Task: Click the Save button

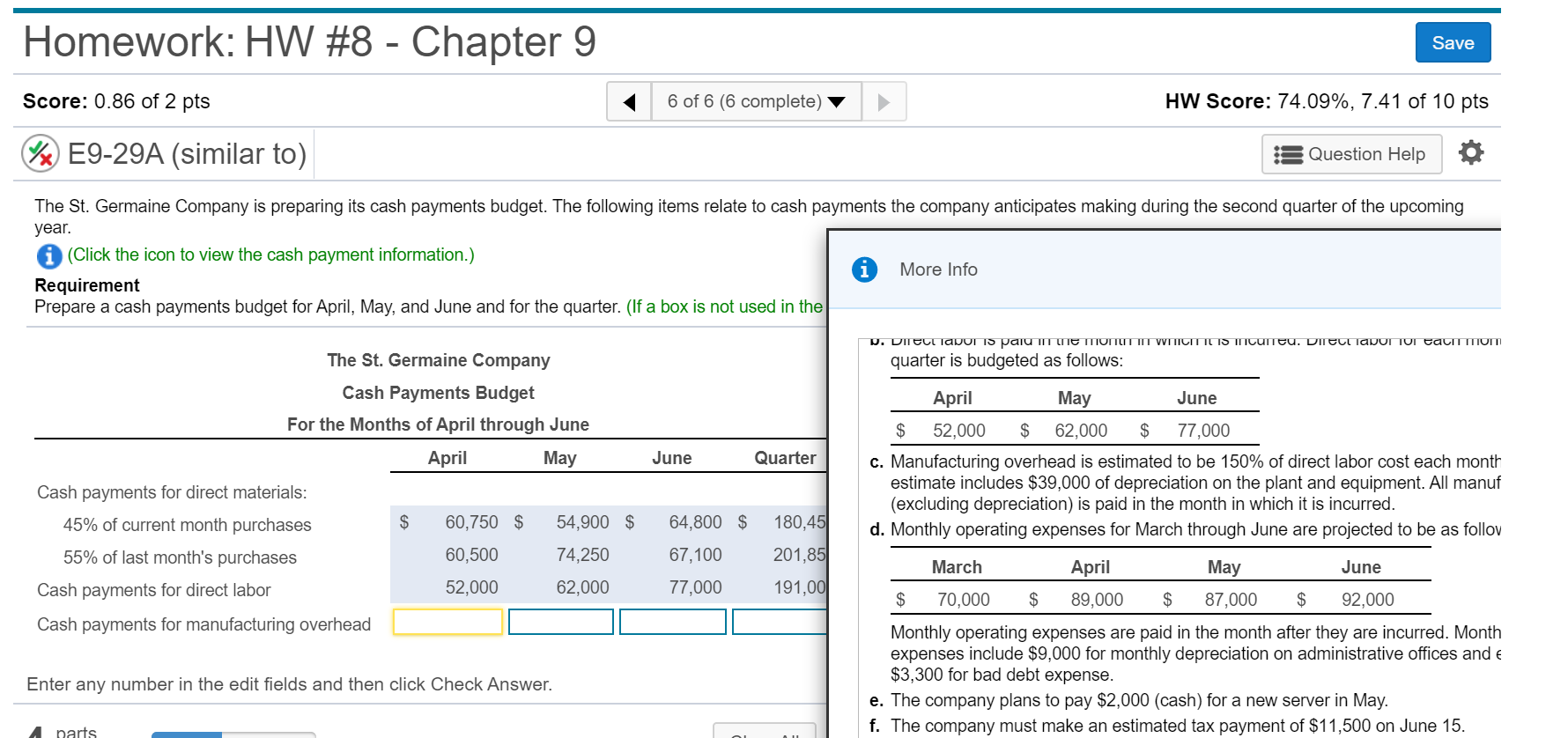Action: (x=1453, y=42)
